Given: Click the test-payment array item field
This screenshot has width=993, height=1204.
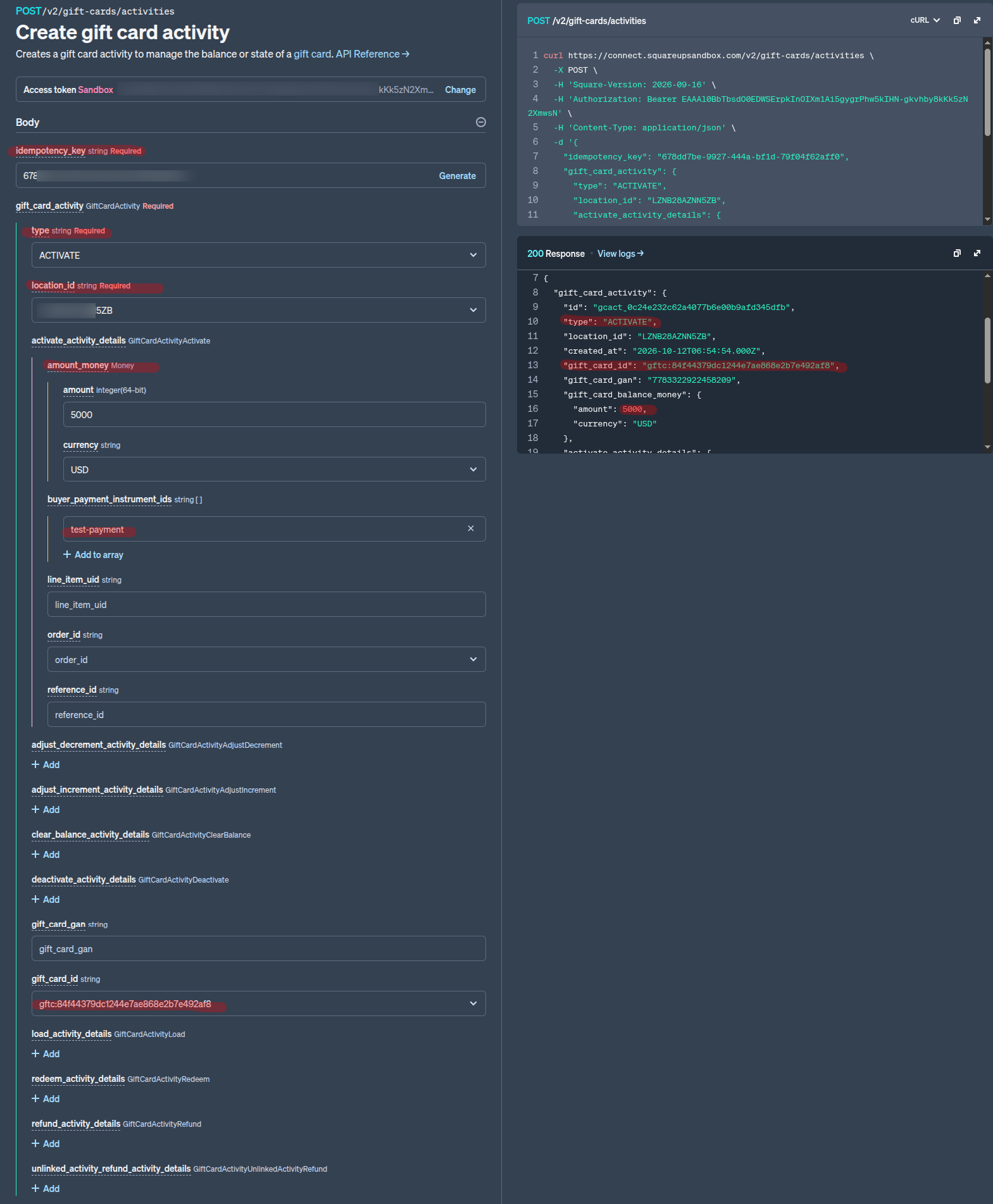Looking at the screenshot, I should [275, 529].
